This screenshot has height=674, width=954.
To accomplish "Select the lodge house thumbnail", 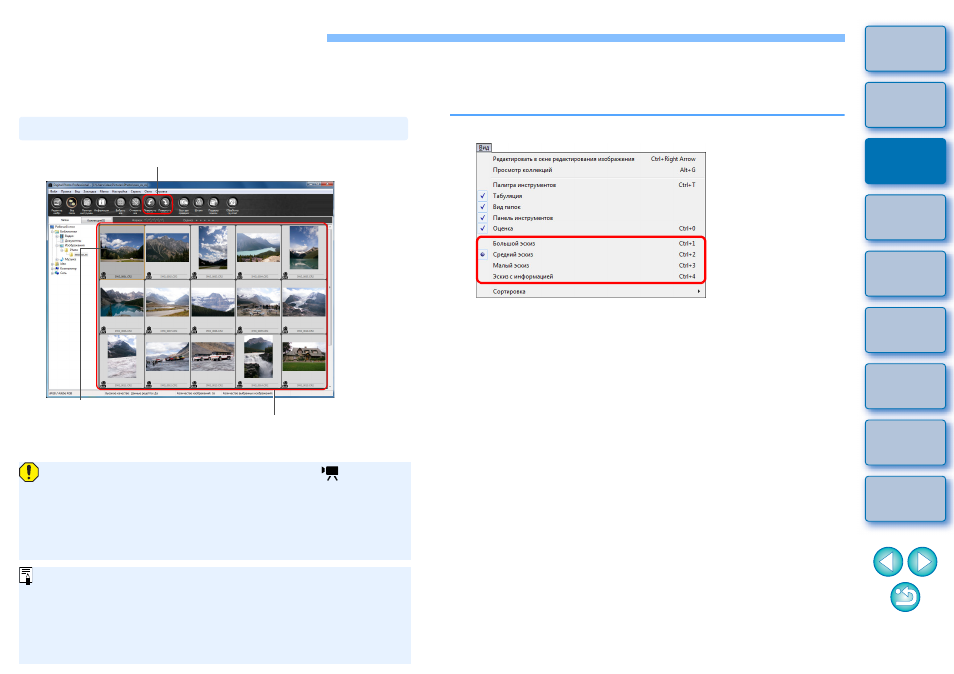I will click(304, 357).
